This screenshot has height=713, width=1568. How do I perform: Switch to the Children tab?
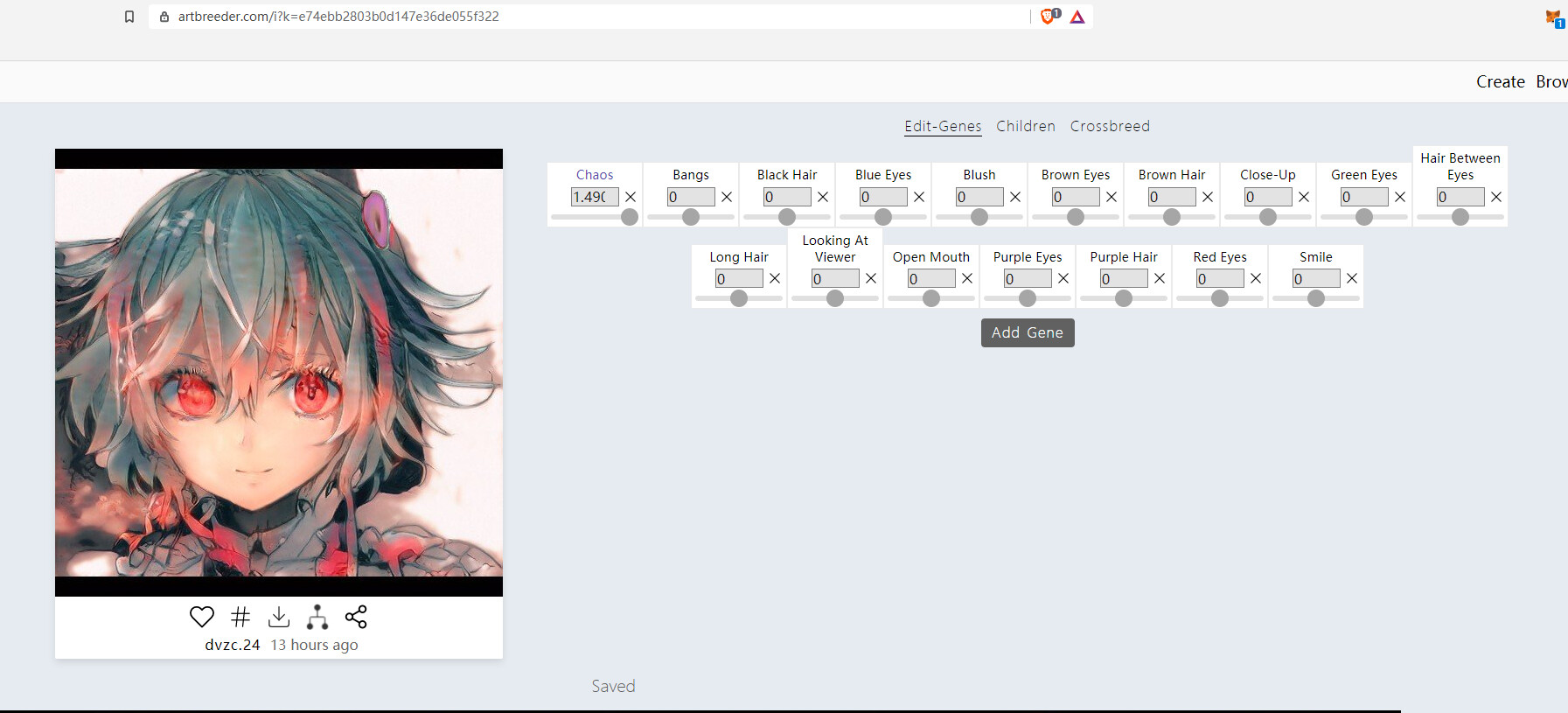(x=1026, y=126)
